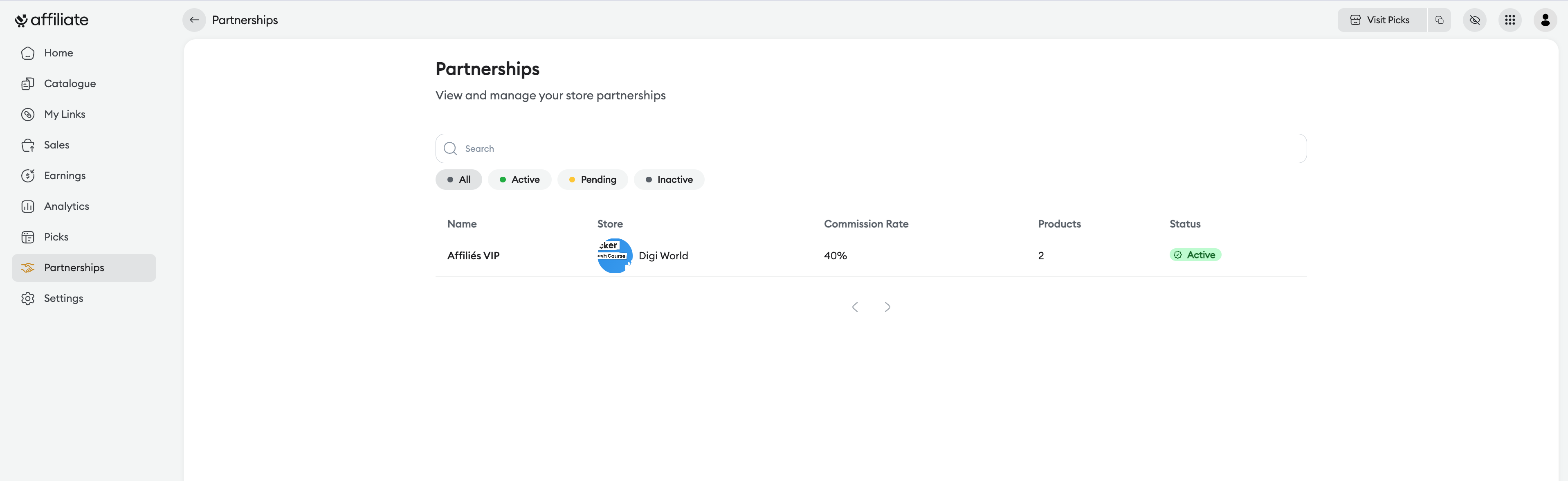Click the Visit Picks button
This screenshot has width=1568, height=481.
point(1381,20)
